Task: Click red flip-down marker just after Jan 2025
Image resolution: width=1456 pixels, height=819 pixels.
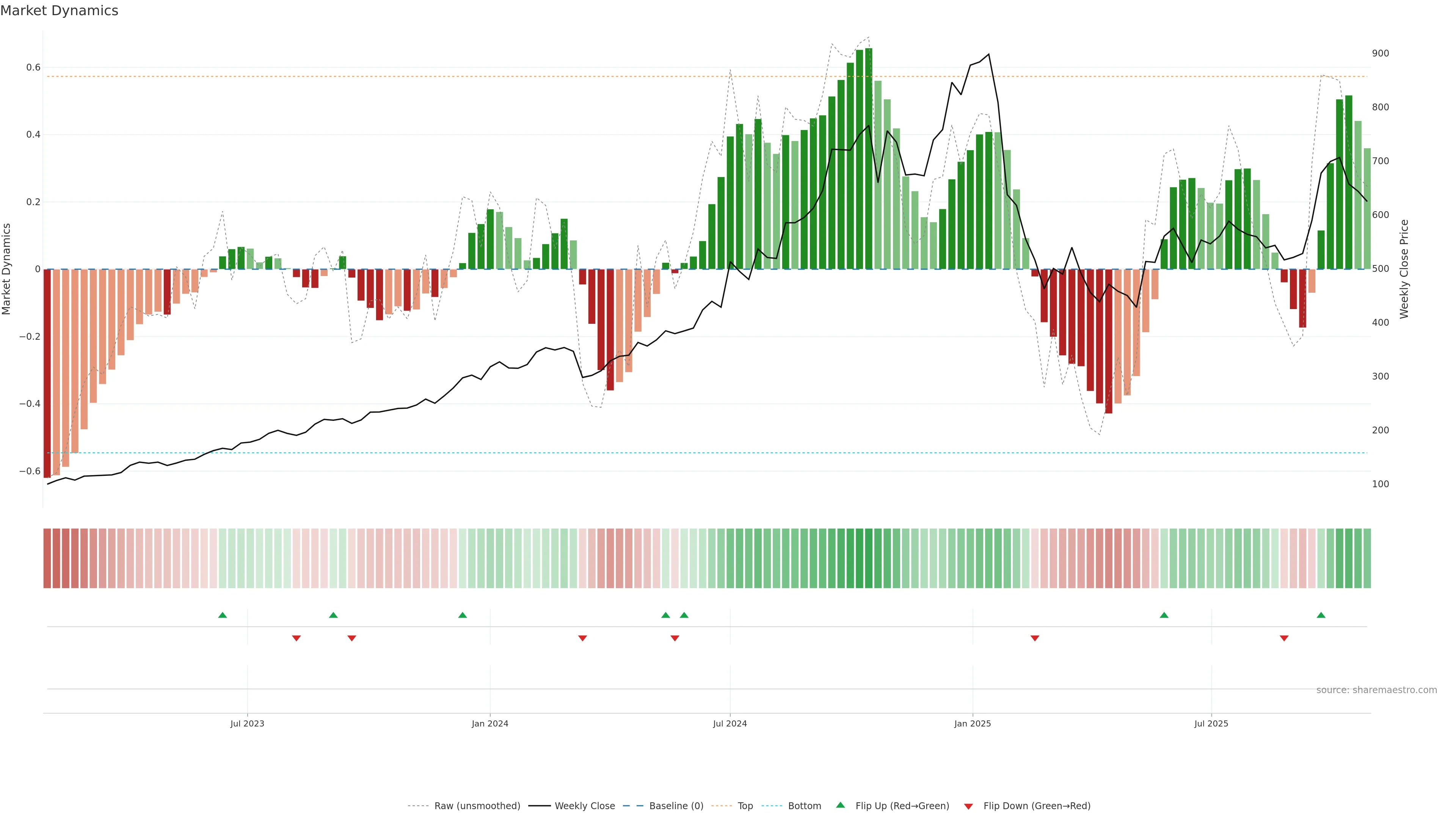Action: tap(1035, 638)
